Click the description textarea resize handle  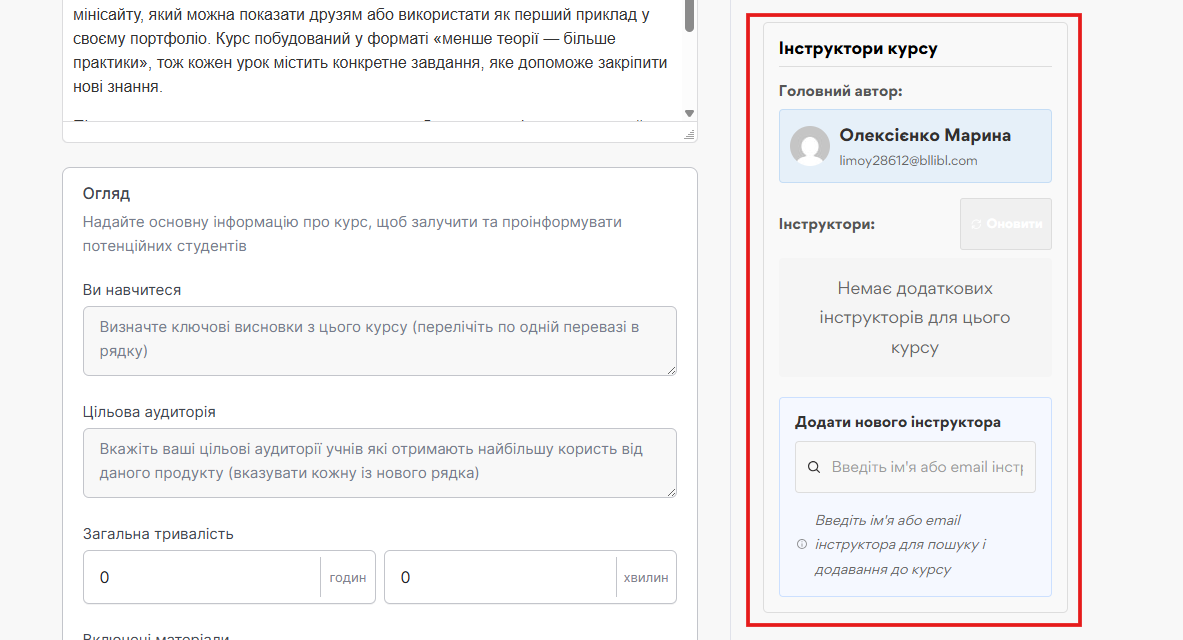click(x=689, y=134)
